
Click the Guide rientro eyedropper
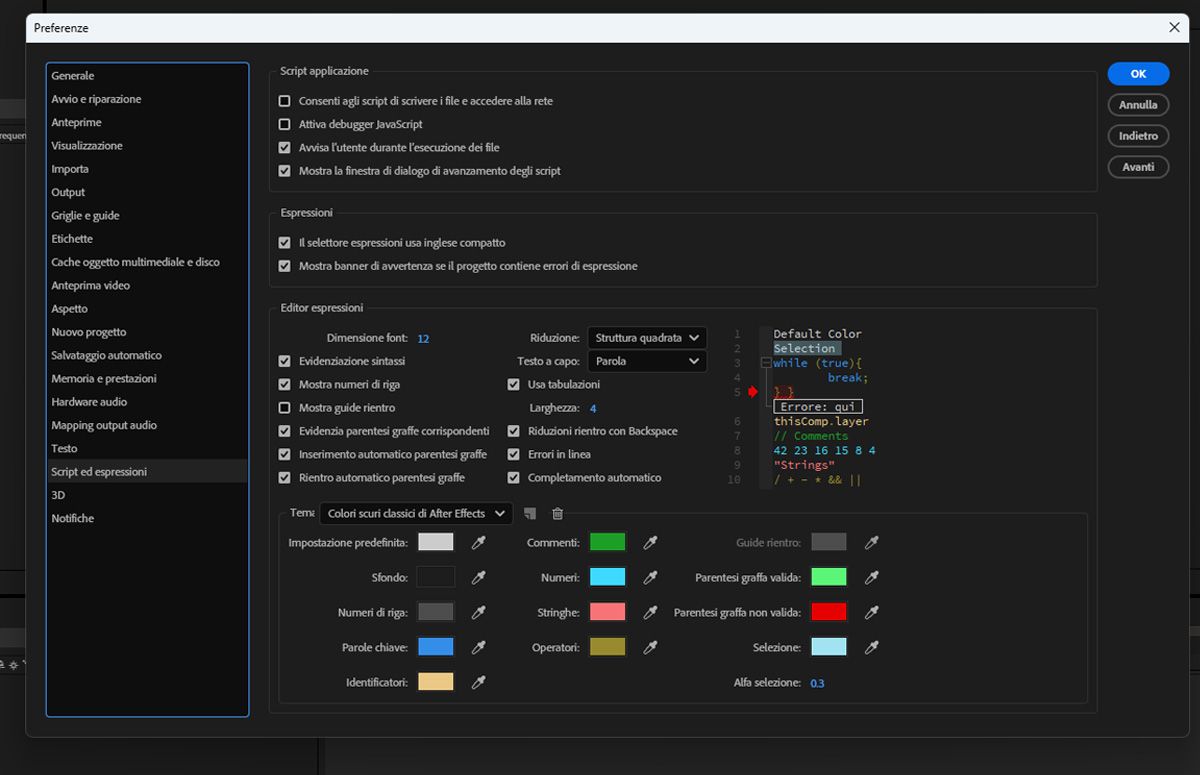pos(872,542)
